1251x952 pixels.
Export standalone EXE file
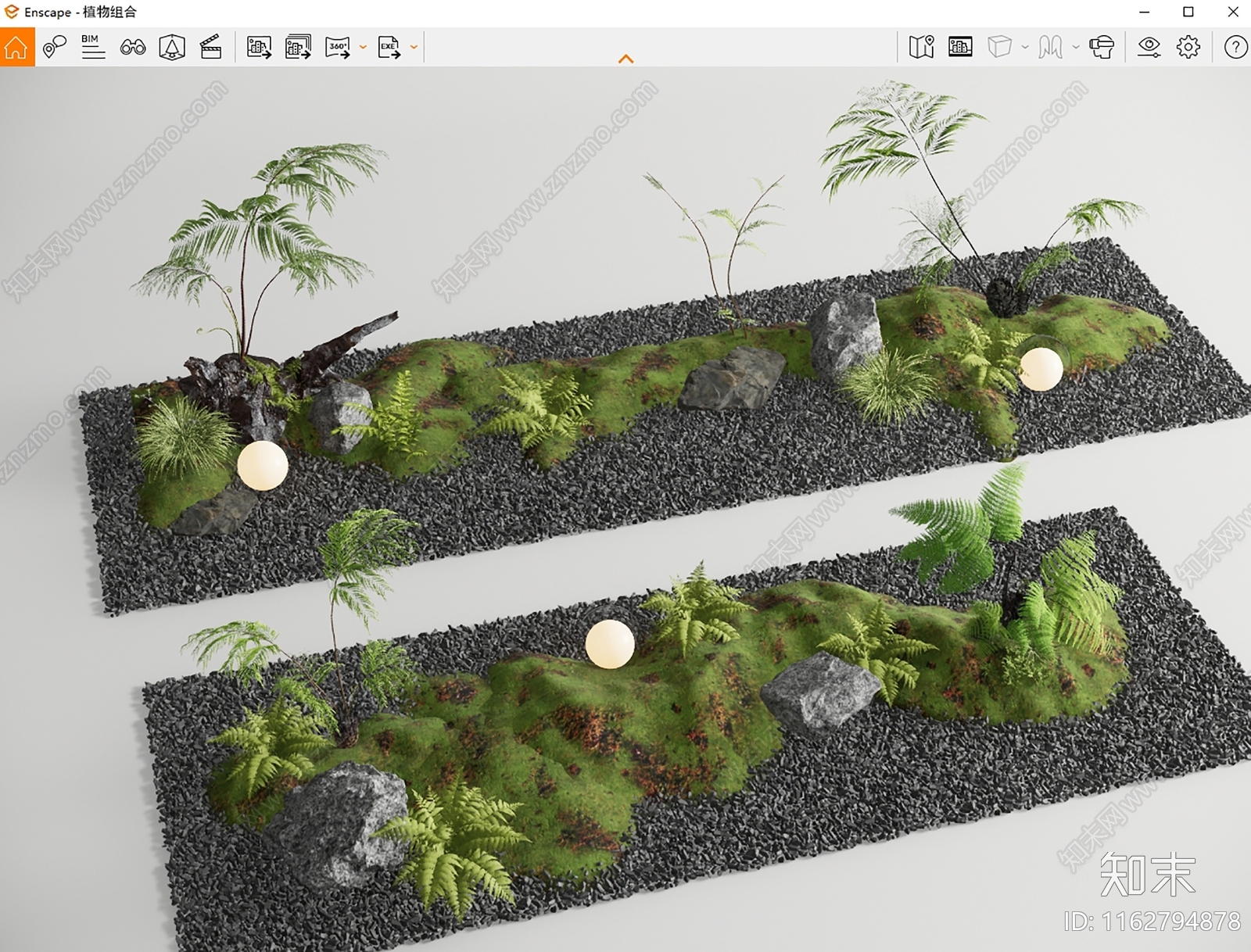[x=389, y=47]
